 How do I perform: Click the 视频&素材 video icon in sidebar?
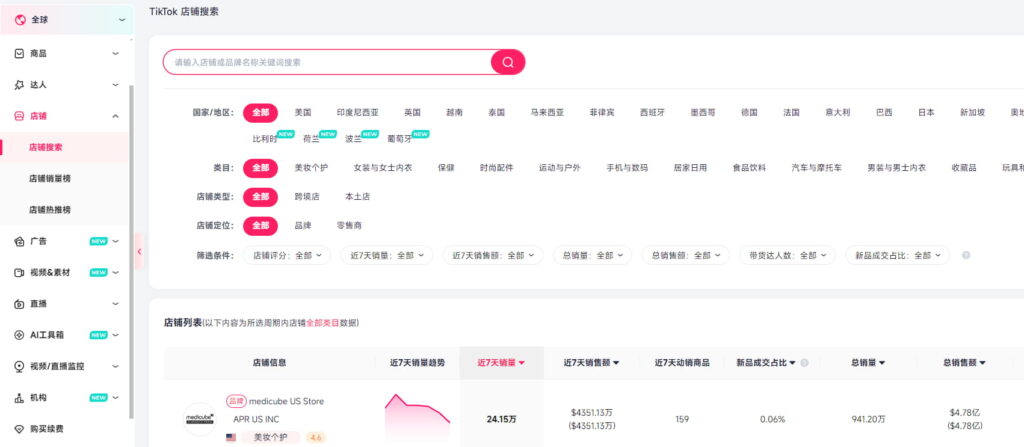pyautogui.click(x=19, y=273)
